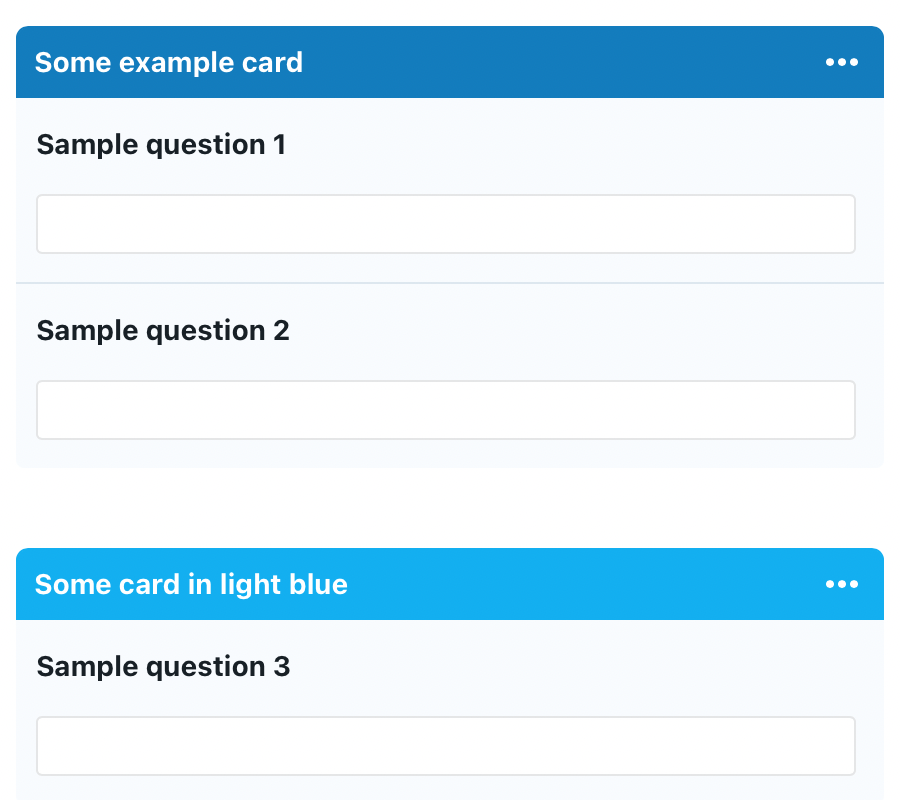Click into the Sample question 2 input box

pyautogui.click(x=445, y=410)
